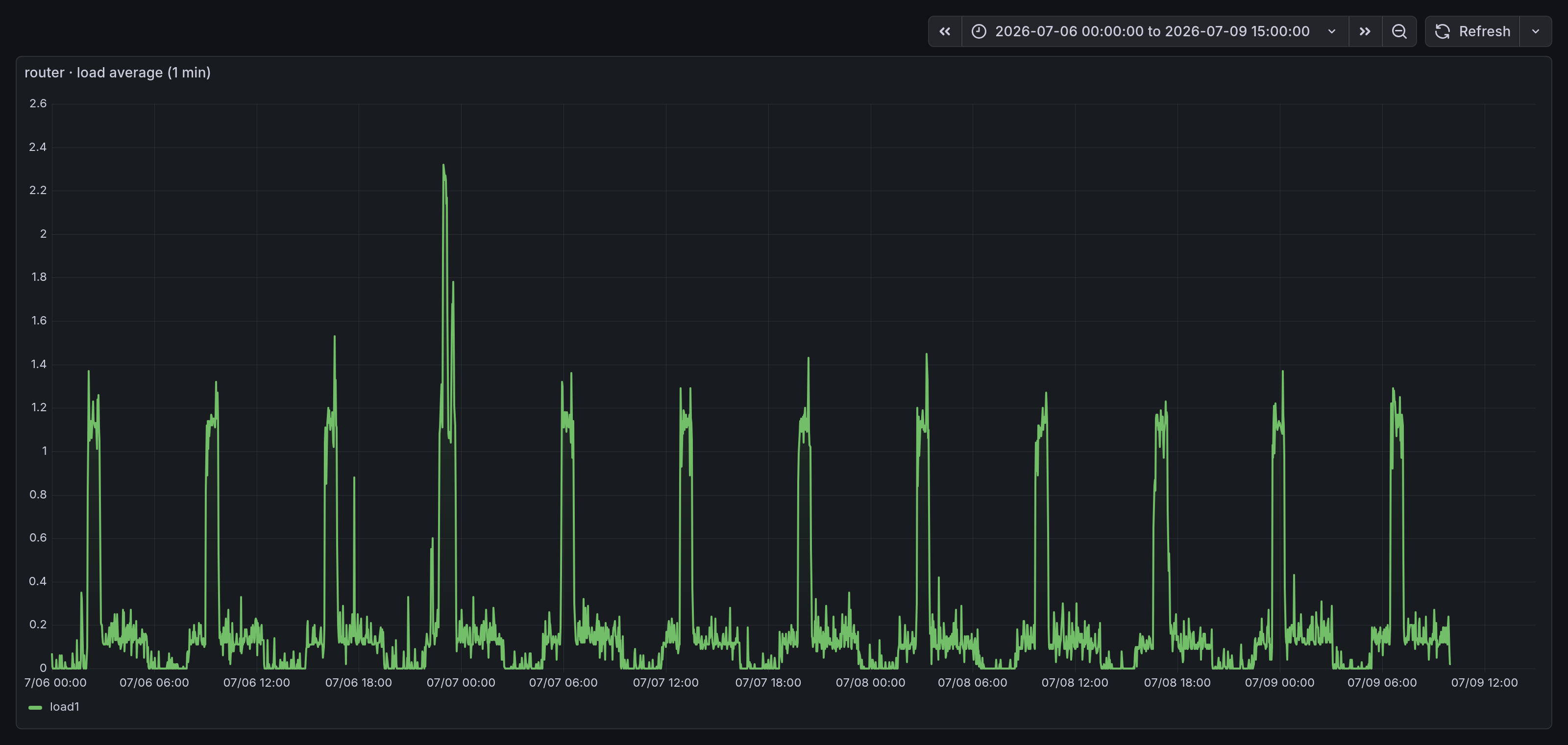Image resolution: width=1568 pixels, height=745 pixels.
Task: Click the 07/06 12:00 axis label
Action: (256, 683)
